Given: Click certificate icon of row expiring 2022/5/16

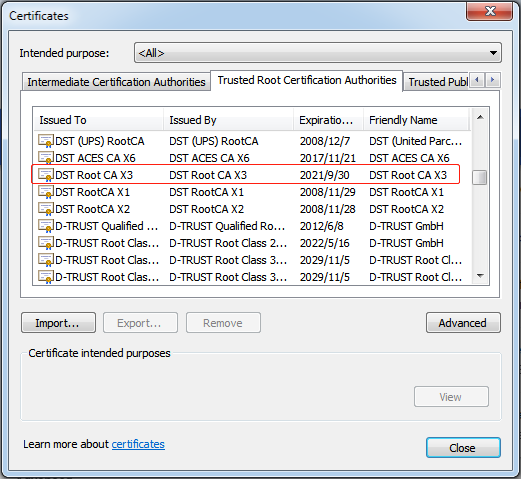Looking at the screenshot, I should (x=46, y=243).
